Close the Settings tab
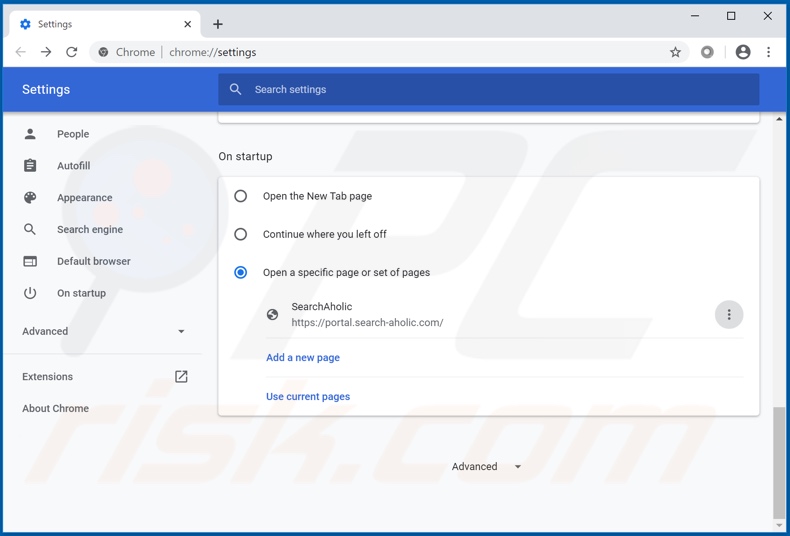The height and width of the screenshot is (536, 790). (188, 24)
